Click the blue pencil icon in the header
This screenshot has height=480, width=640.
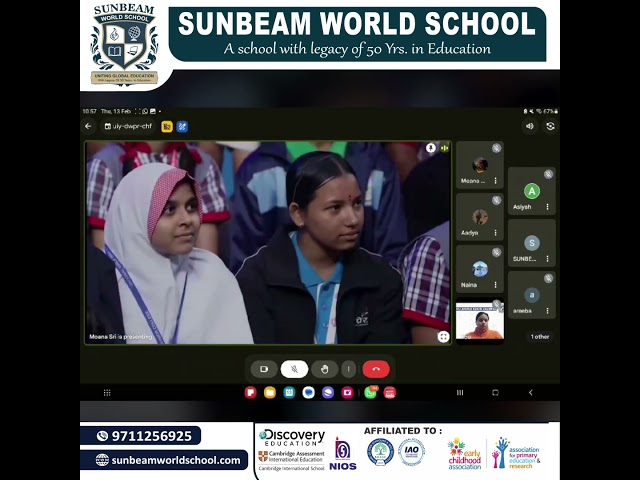coord(182,127)
